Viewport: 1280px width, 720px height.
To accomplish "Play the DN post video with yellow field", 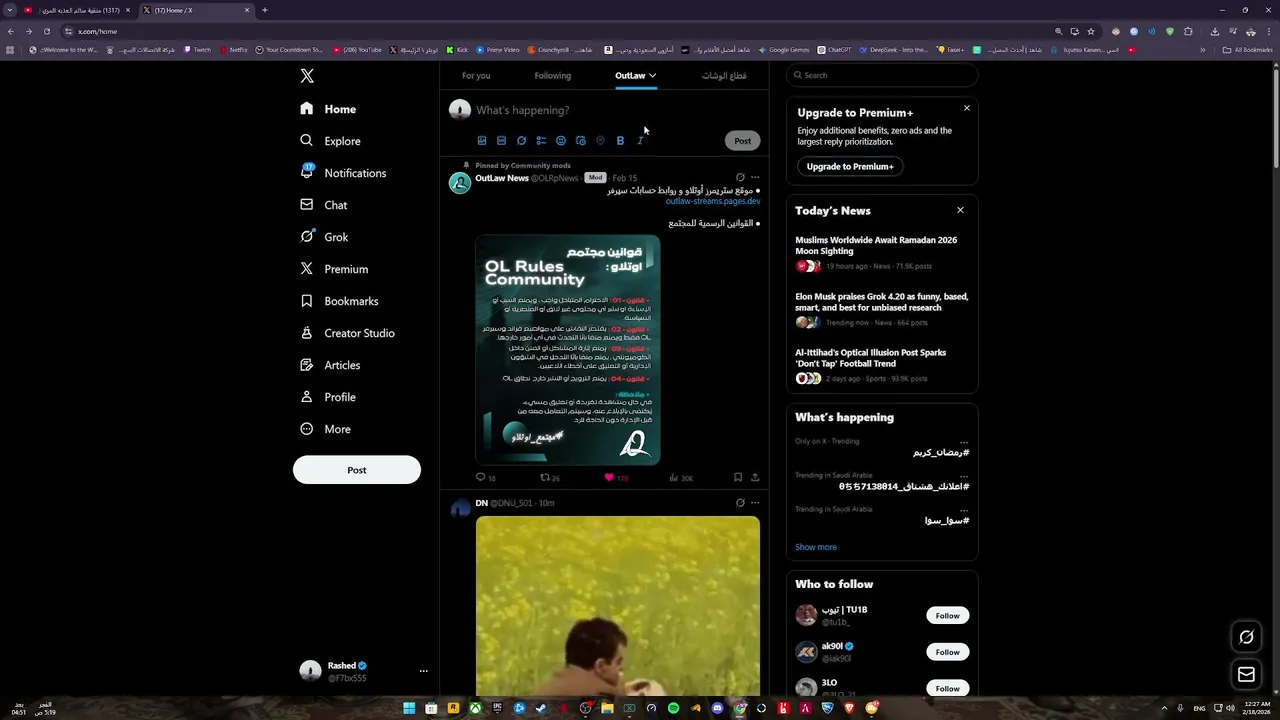I will pos(618,606).
